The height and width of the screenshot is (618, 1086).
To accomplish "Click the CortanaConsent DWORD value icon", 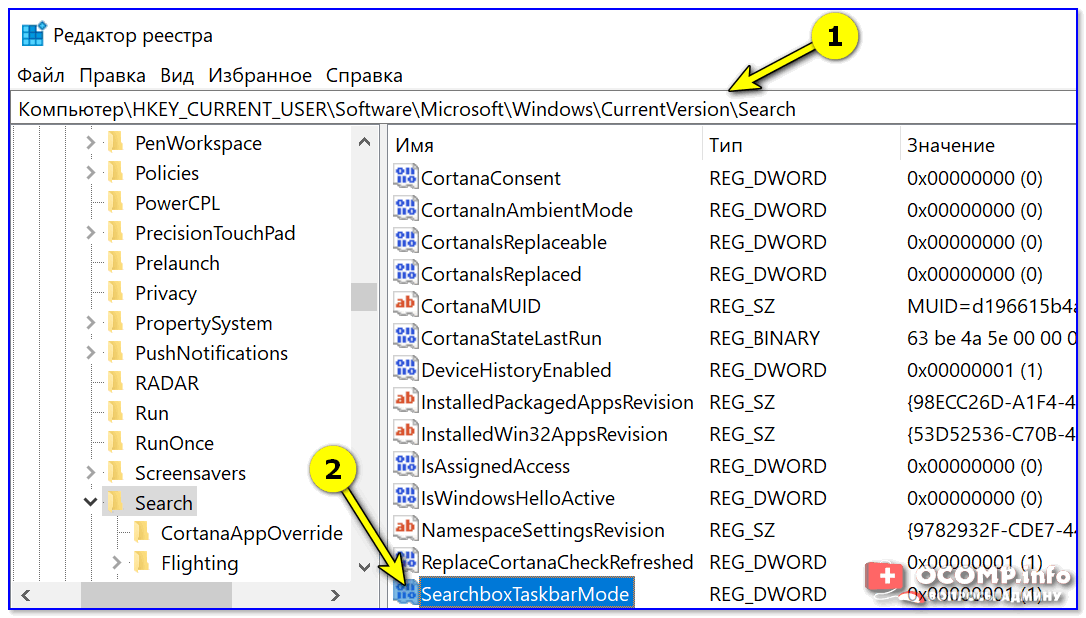I will tap(405, 178).
